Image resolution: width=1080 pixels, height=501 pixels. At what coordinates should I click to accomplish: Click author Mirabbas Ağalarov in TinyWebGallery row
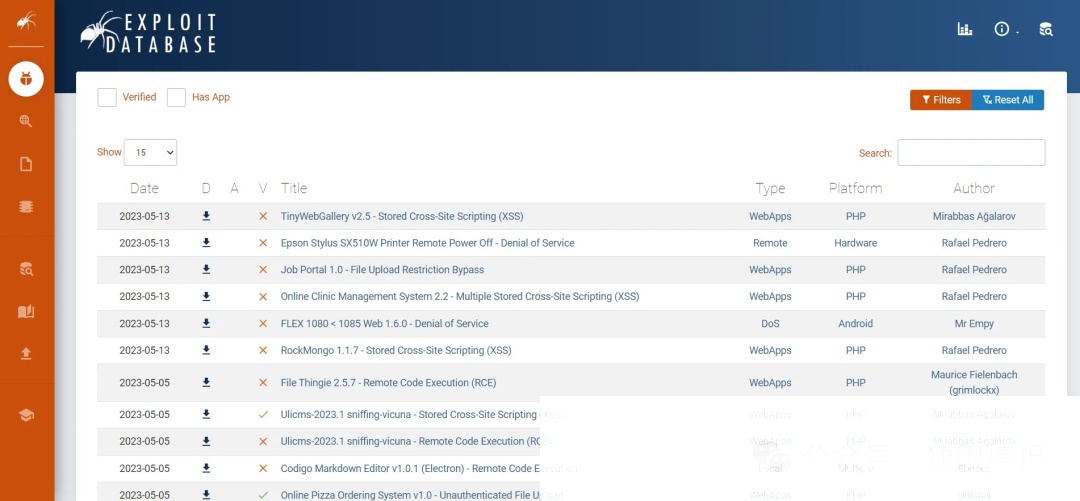(x=974, y=216)
